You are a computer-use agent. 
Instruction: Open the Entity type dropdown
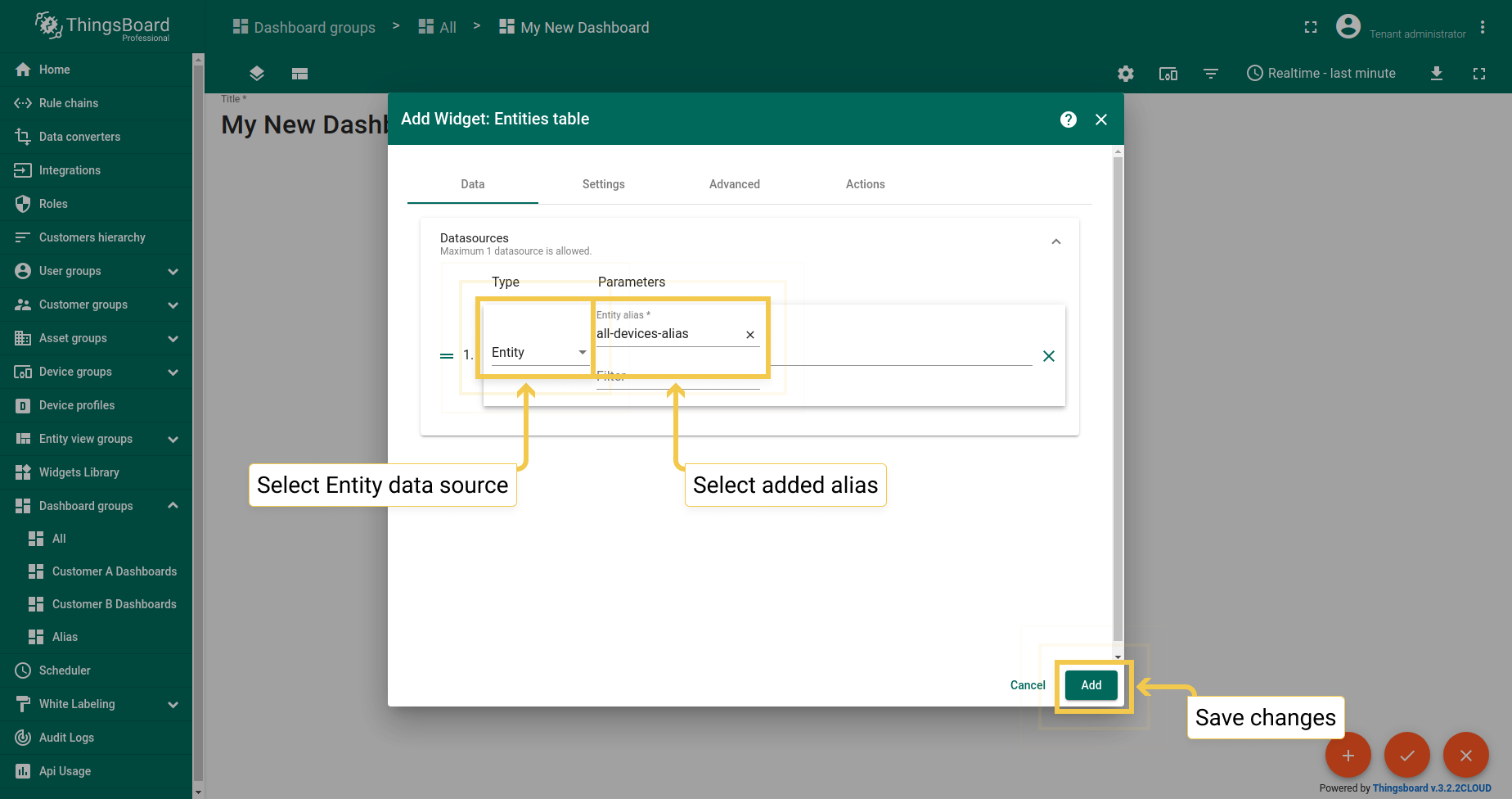[539, 353]
